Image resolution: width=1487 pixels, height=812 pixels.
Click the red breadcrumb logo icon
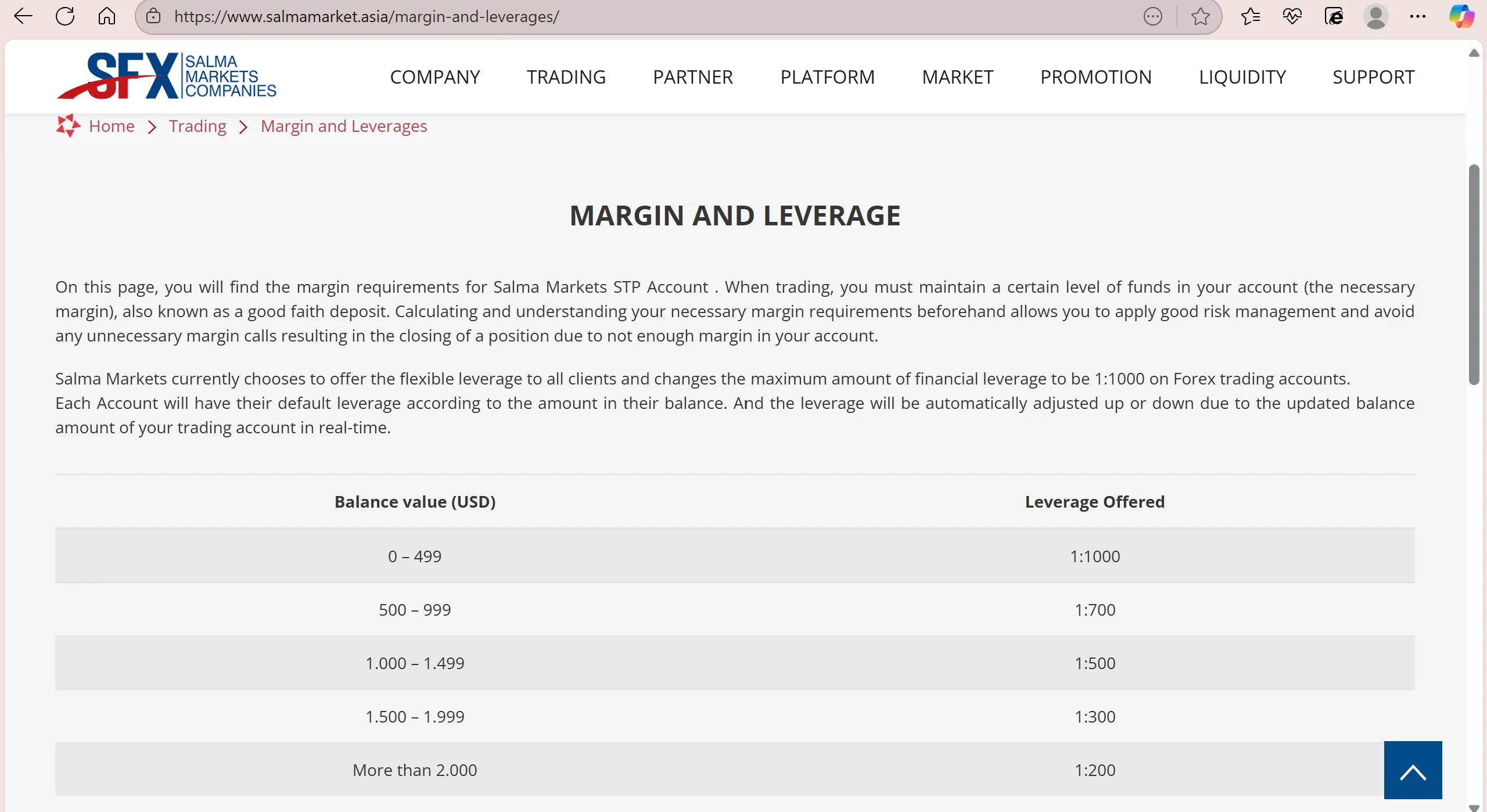tap(68, 125)
